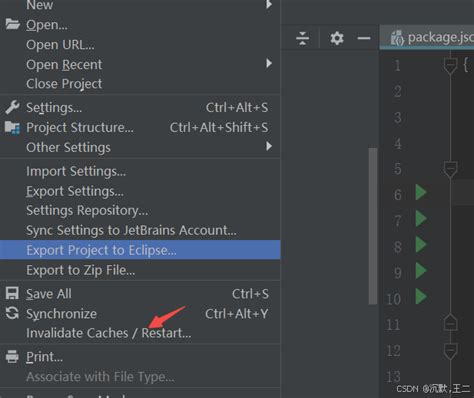Click the wrench icon beside Settings...
474x398 pixels.
coord(12,107)
